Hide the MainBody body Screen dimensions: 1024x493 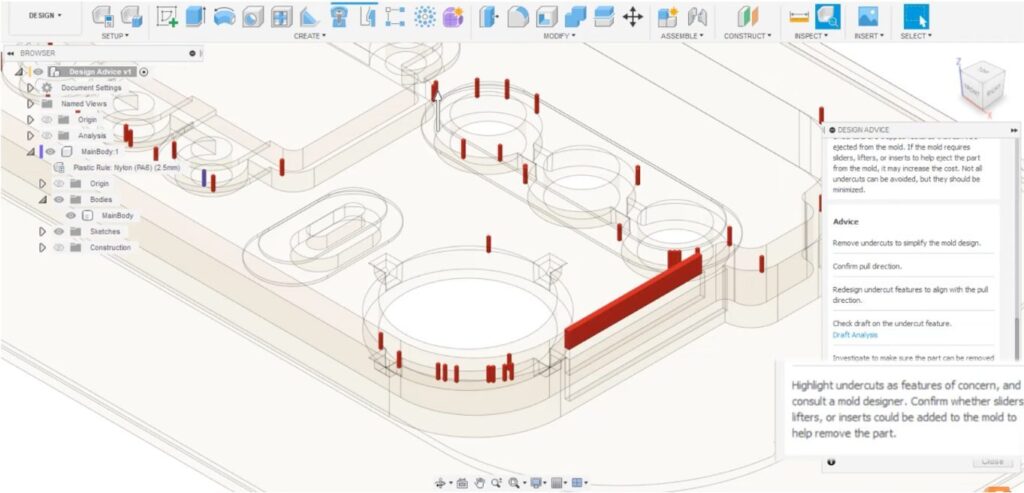click(x=71, y=215)
